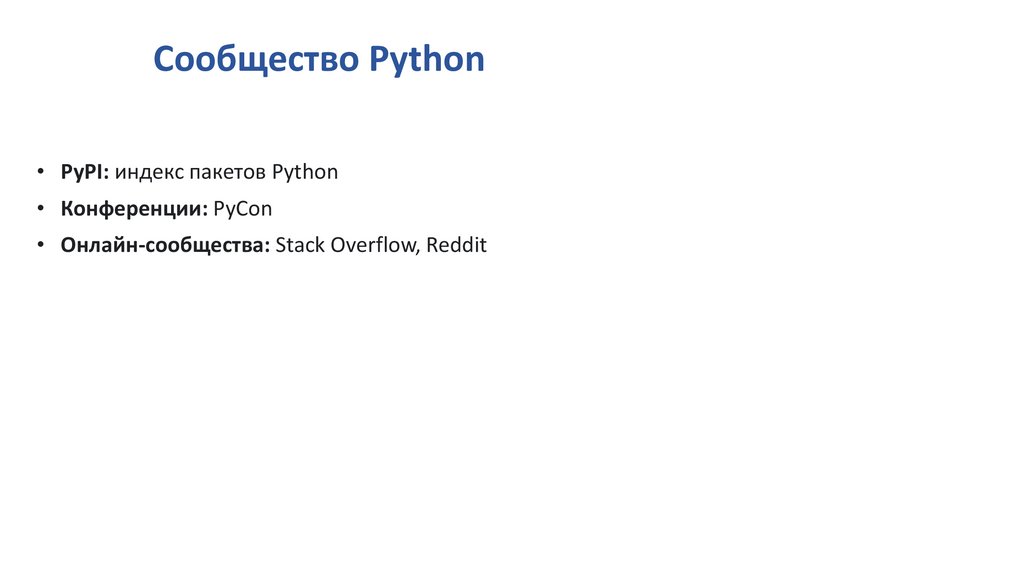Click the bullet marker before "Онлайн-сообщества"

click(x=39, y=246)
